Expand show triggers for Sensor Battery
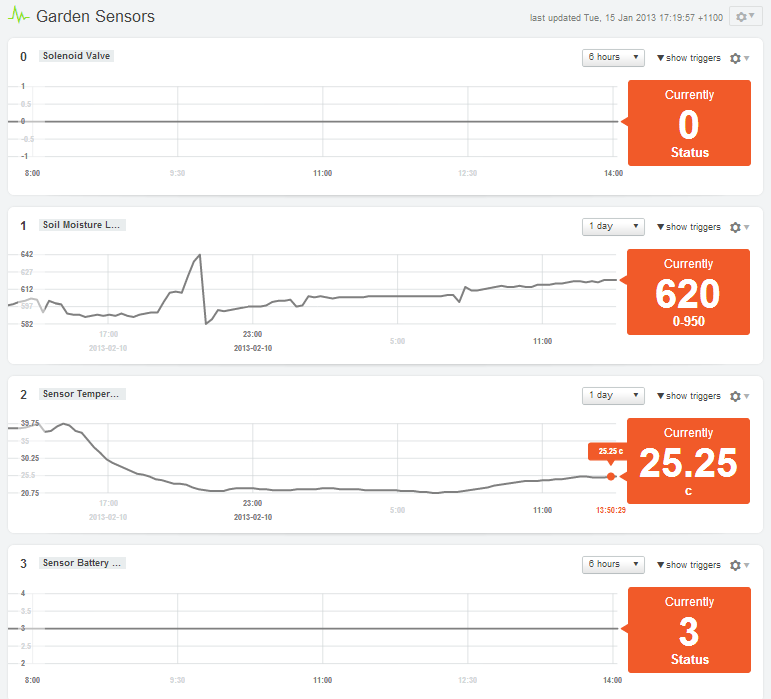The height and width of the screenshot is (699, 771). (x=688, y=565)
